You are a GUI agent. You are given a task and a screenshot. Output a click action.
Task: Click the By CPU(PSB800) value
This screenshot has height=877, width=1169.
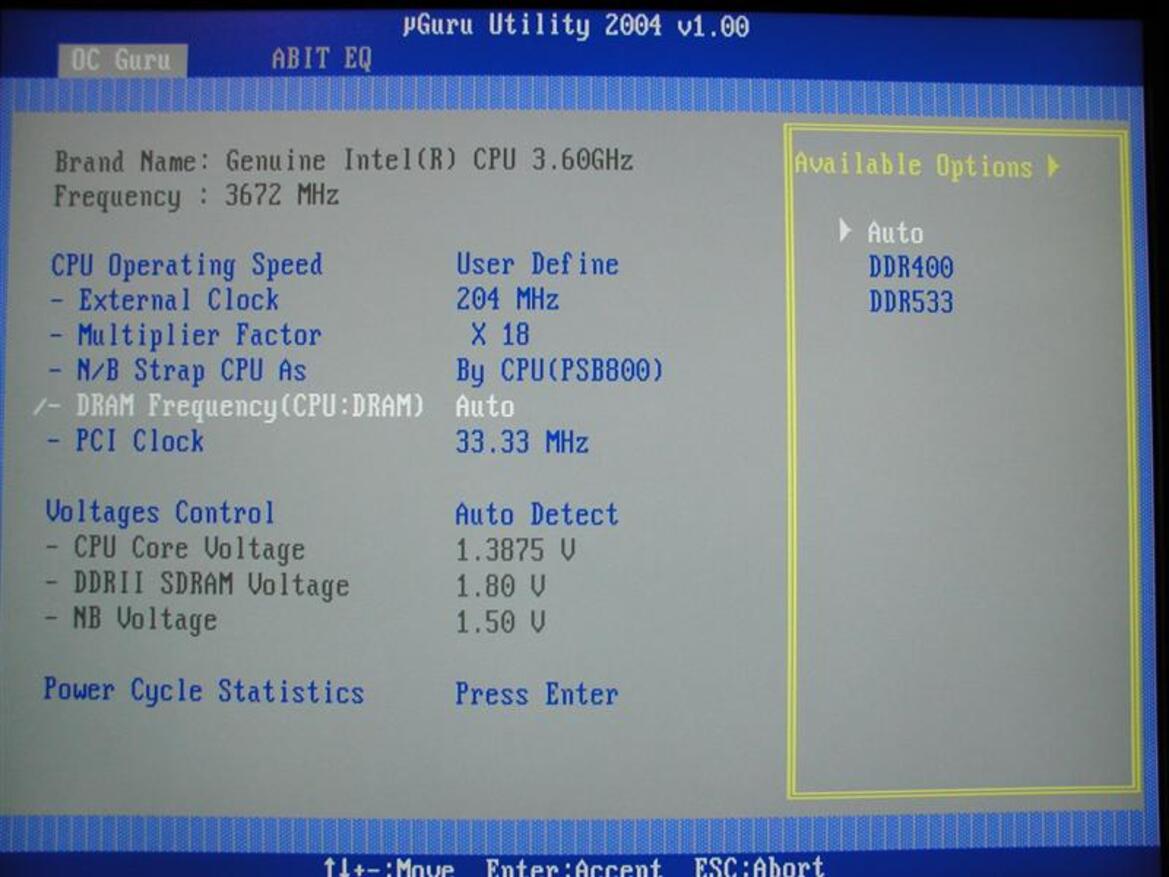click(560, 371)
